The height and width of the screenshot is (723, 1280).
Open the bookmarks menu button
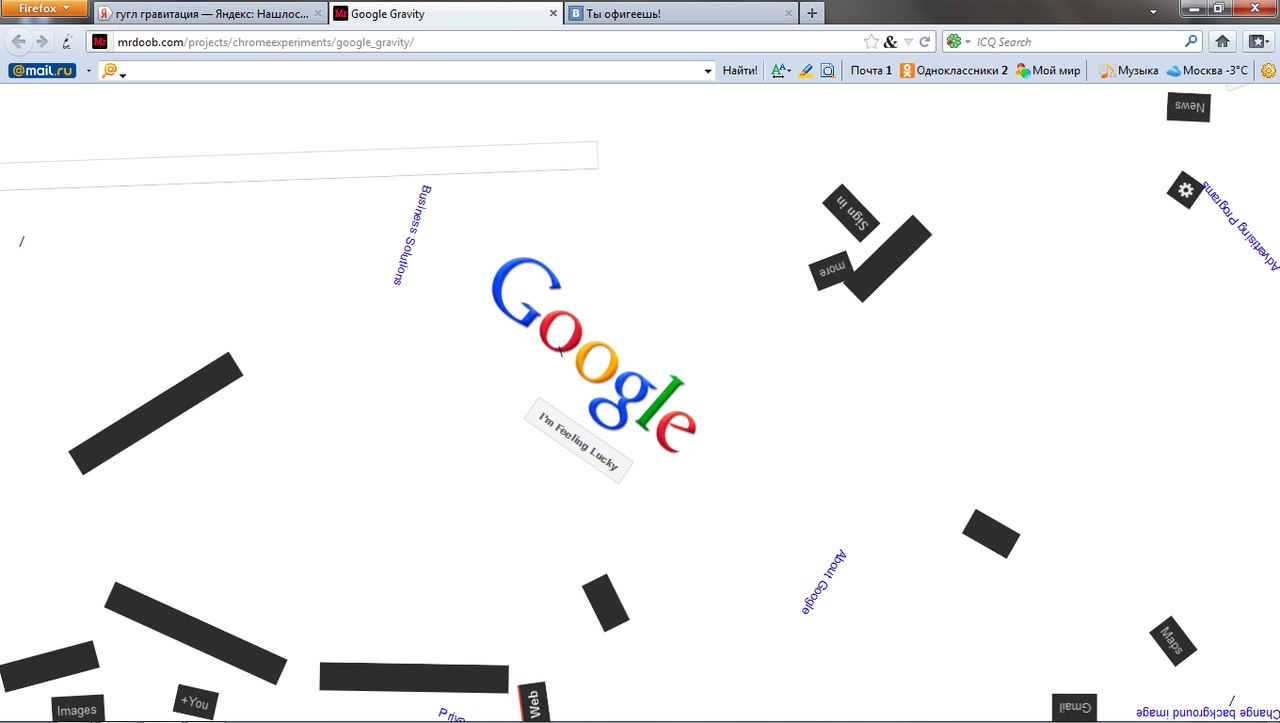(x=1257, y=42)
